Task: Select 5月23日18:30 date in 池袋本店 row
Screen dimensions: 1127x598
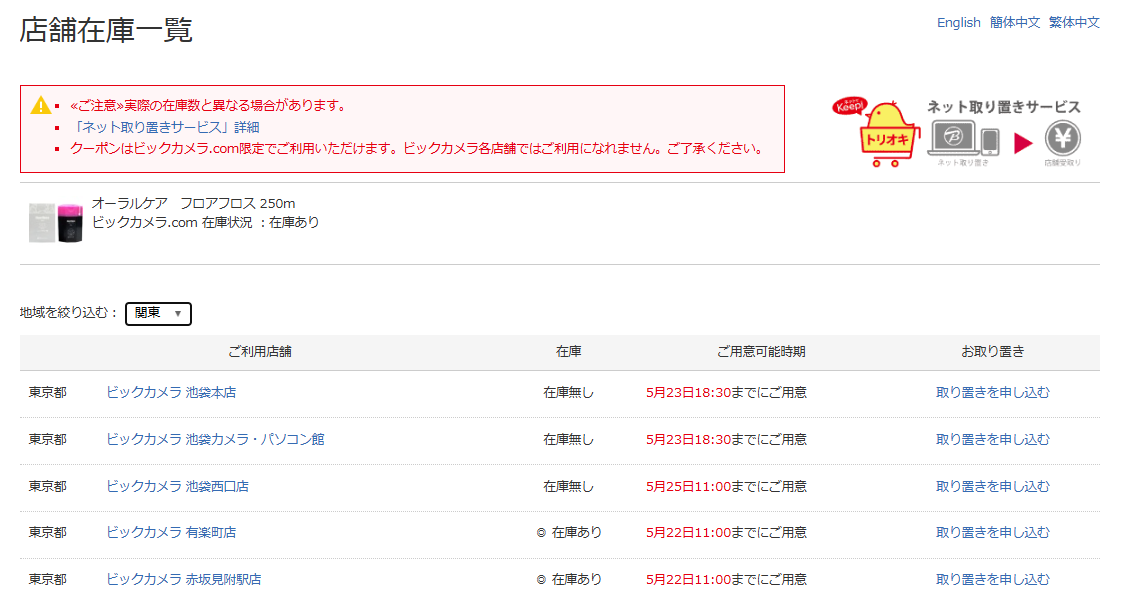Action: pos(688,392)
